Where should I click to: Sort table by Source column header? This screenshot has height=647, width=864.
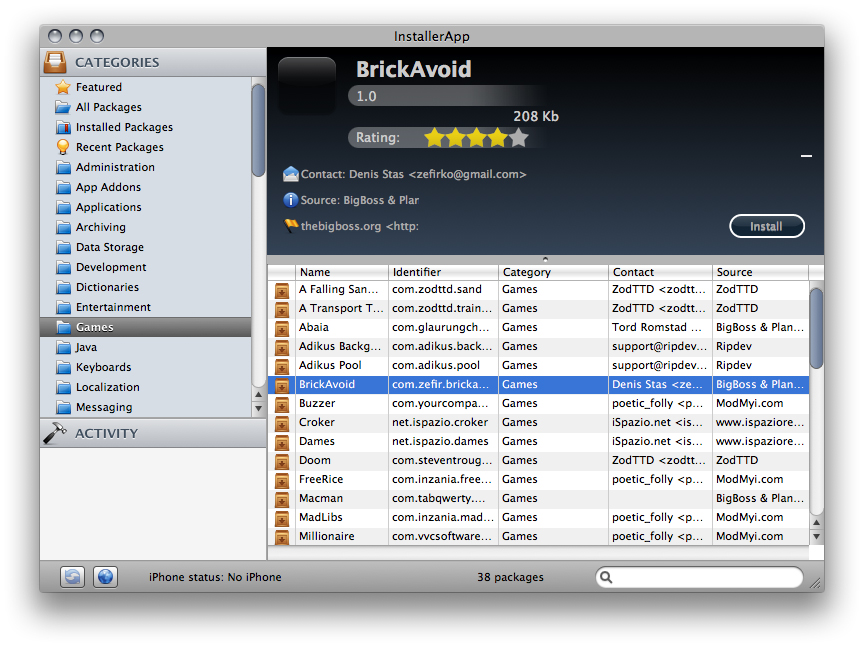pyautogui.click(x=760, y=272)
